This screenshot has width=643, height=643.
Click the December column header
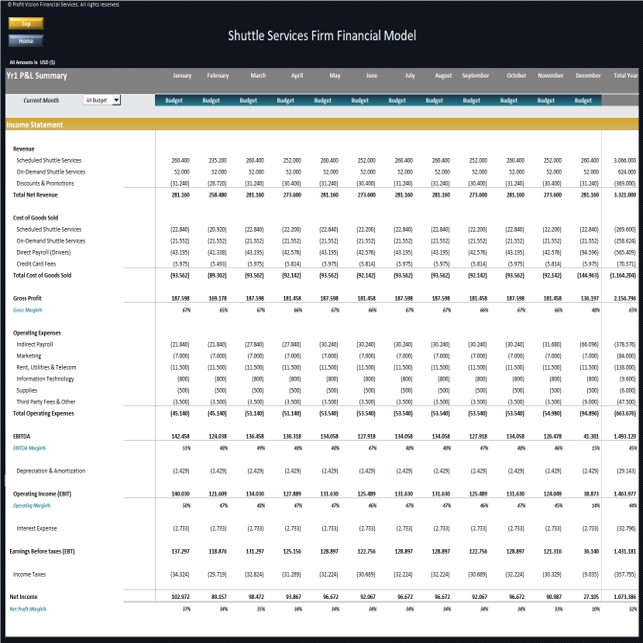click(x=588, y=75)
